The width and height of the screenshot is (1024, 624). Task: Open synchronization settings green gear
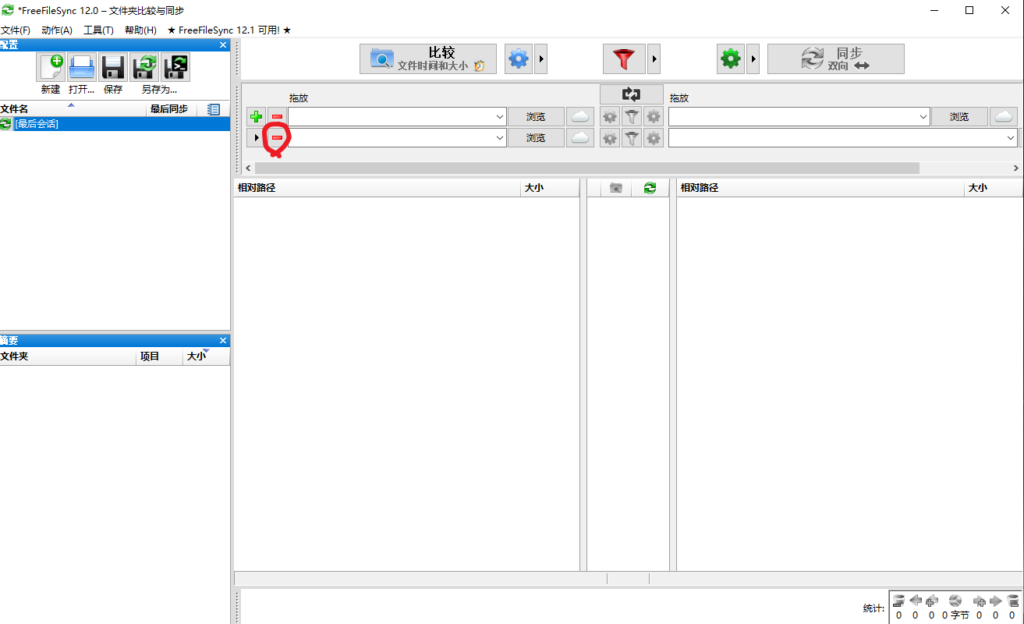pyautogui.click(x=730, y=59)
